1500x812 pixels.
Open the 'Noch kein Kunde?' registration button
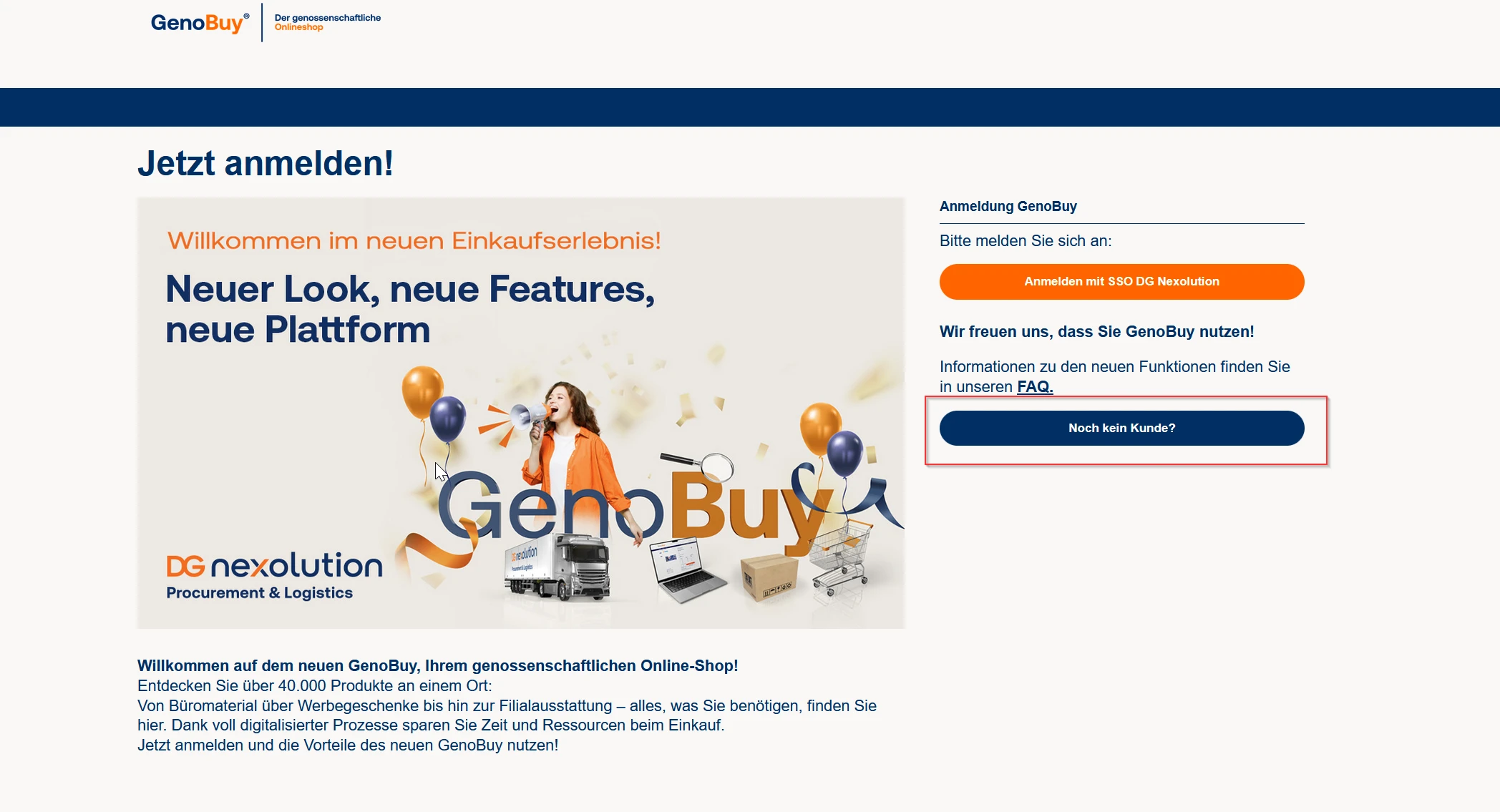(x=1121, y=428)
